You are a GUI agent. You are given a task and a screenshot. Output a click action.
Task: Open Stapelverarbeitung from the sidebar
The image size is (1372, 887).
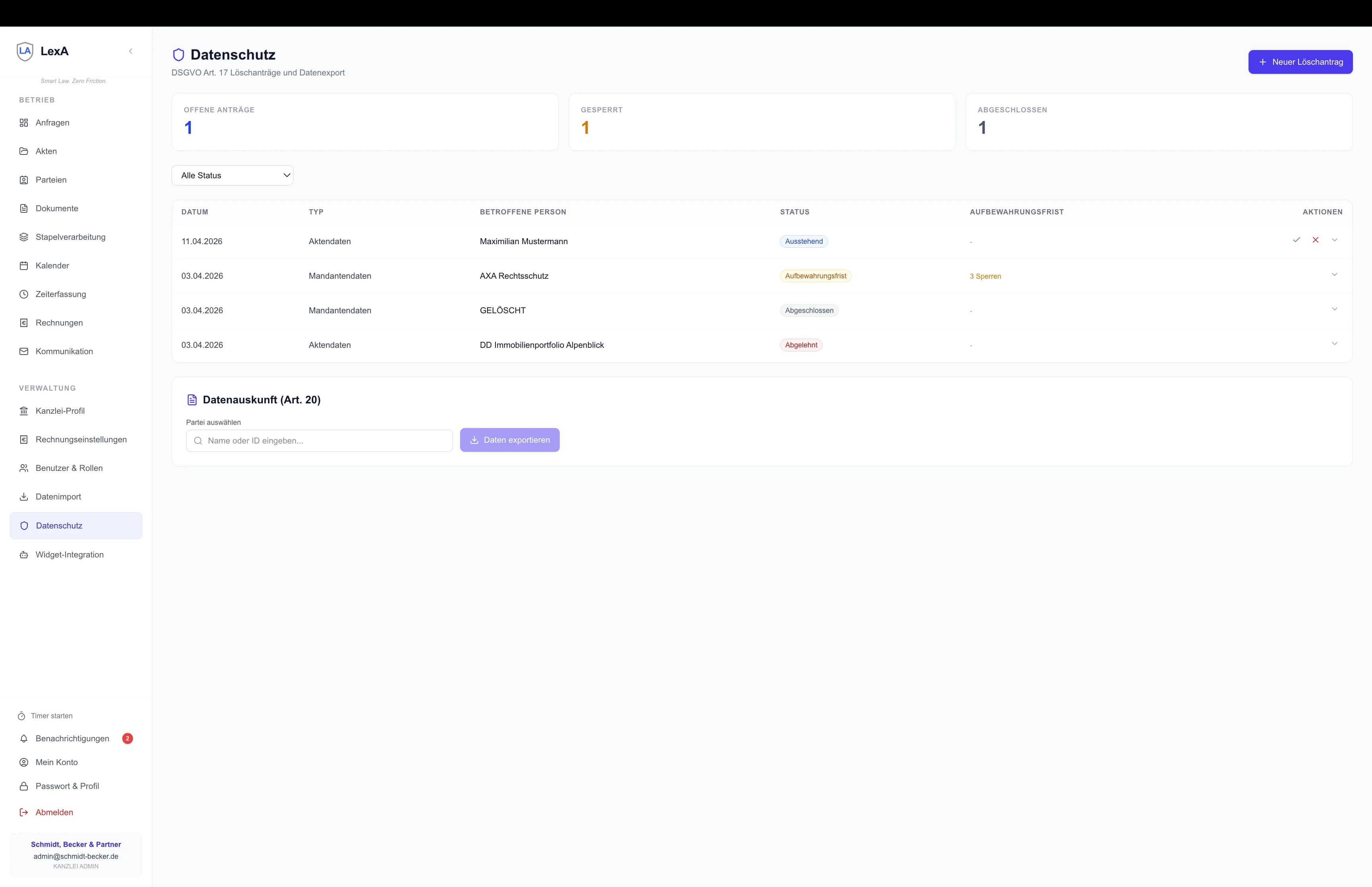pos(69,237)
